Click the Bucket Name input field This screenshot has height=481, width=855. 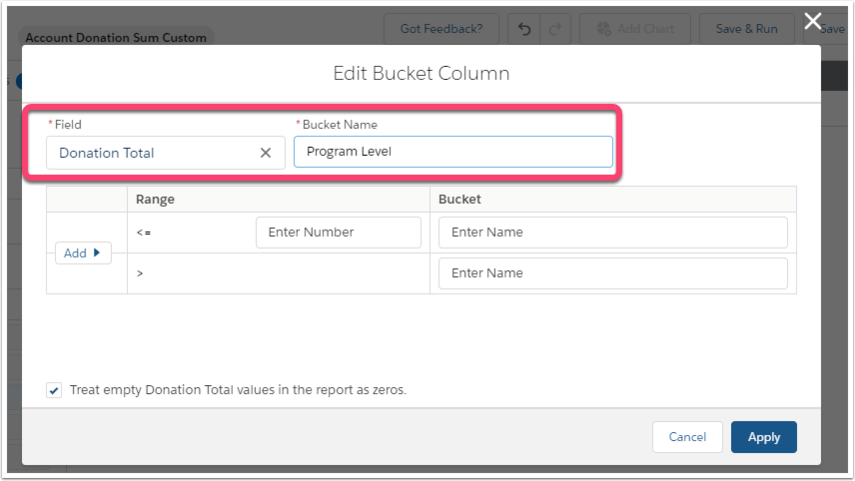pyautogui.click(x=453, y=152)
